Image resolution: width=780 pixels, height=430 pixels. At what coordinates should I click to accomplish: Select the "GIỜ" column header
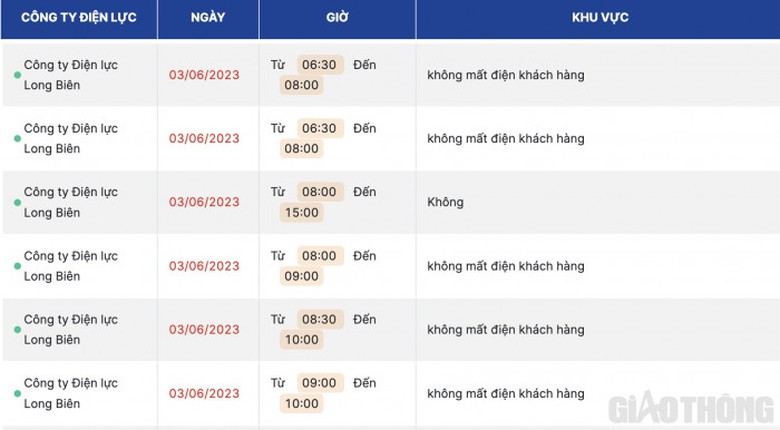337,18
